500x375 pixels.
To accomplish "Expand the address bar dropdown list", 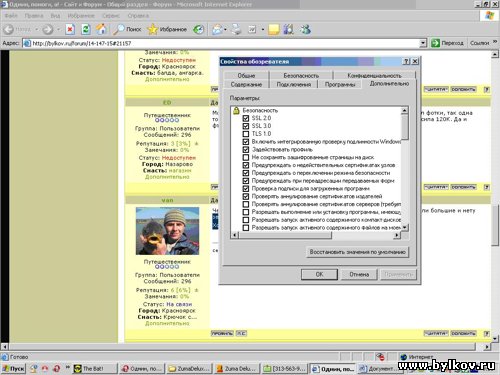I will click(x=423, y=43).
